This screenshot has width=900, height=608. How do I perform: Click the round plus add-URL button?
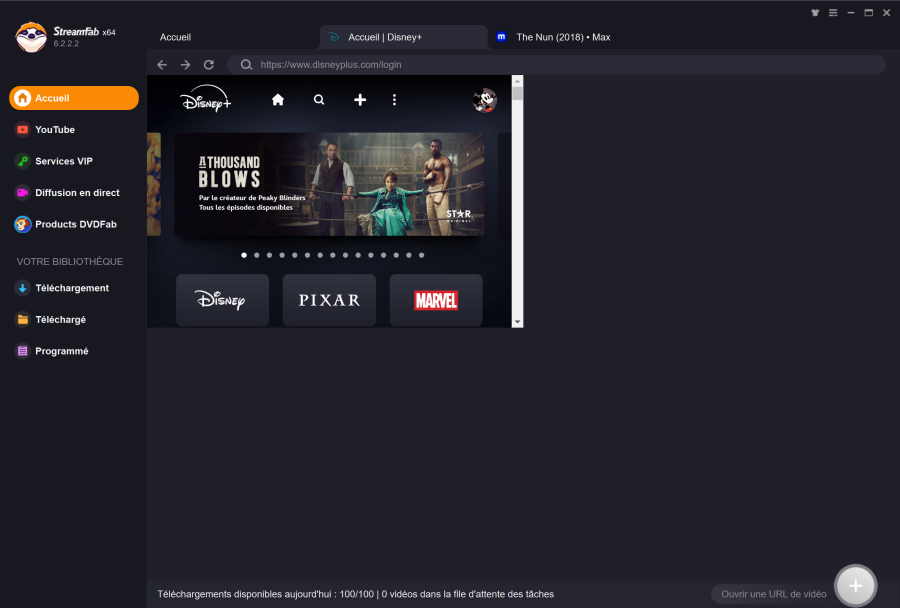[855, 586]
